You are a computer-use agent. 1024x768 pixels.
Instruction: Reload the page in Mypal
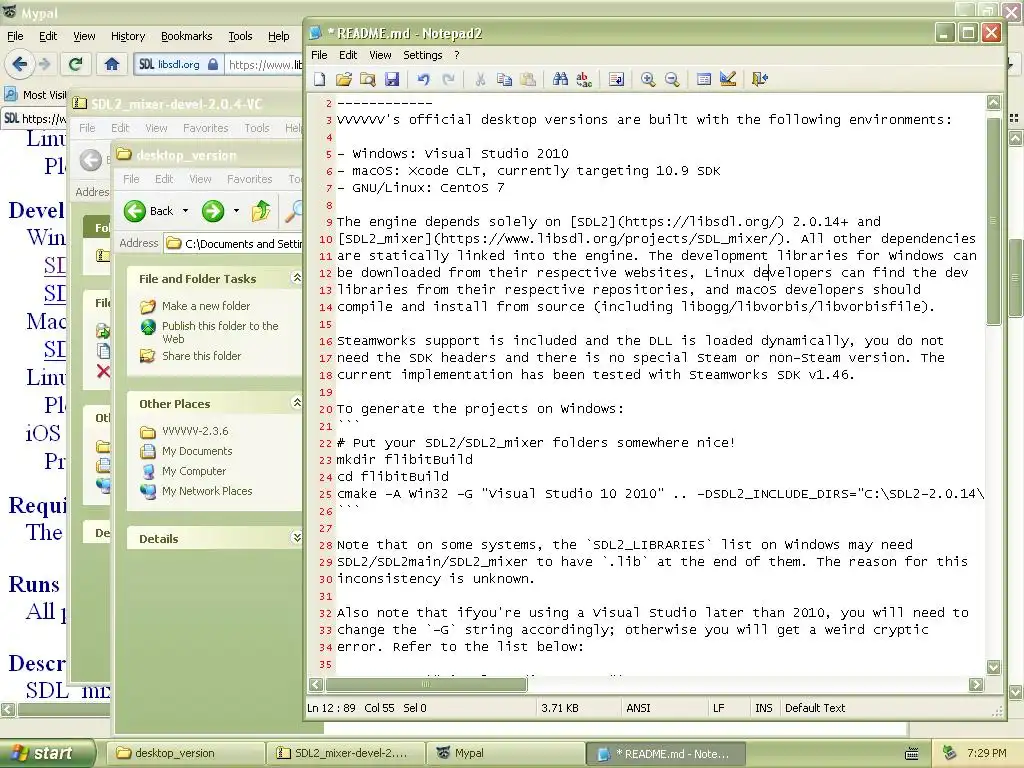[76, 64]
